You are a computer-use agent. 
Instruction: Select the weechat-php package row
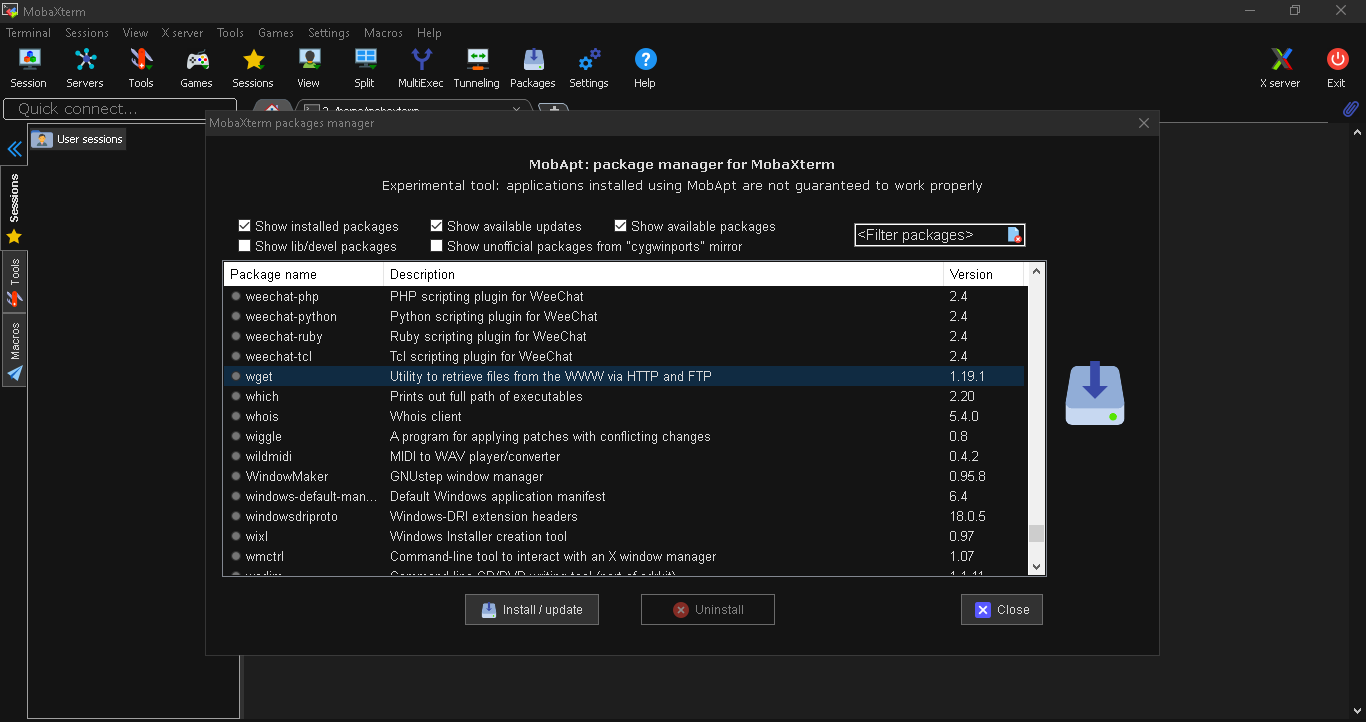[625, 296]
